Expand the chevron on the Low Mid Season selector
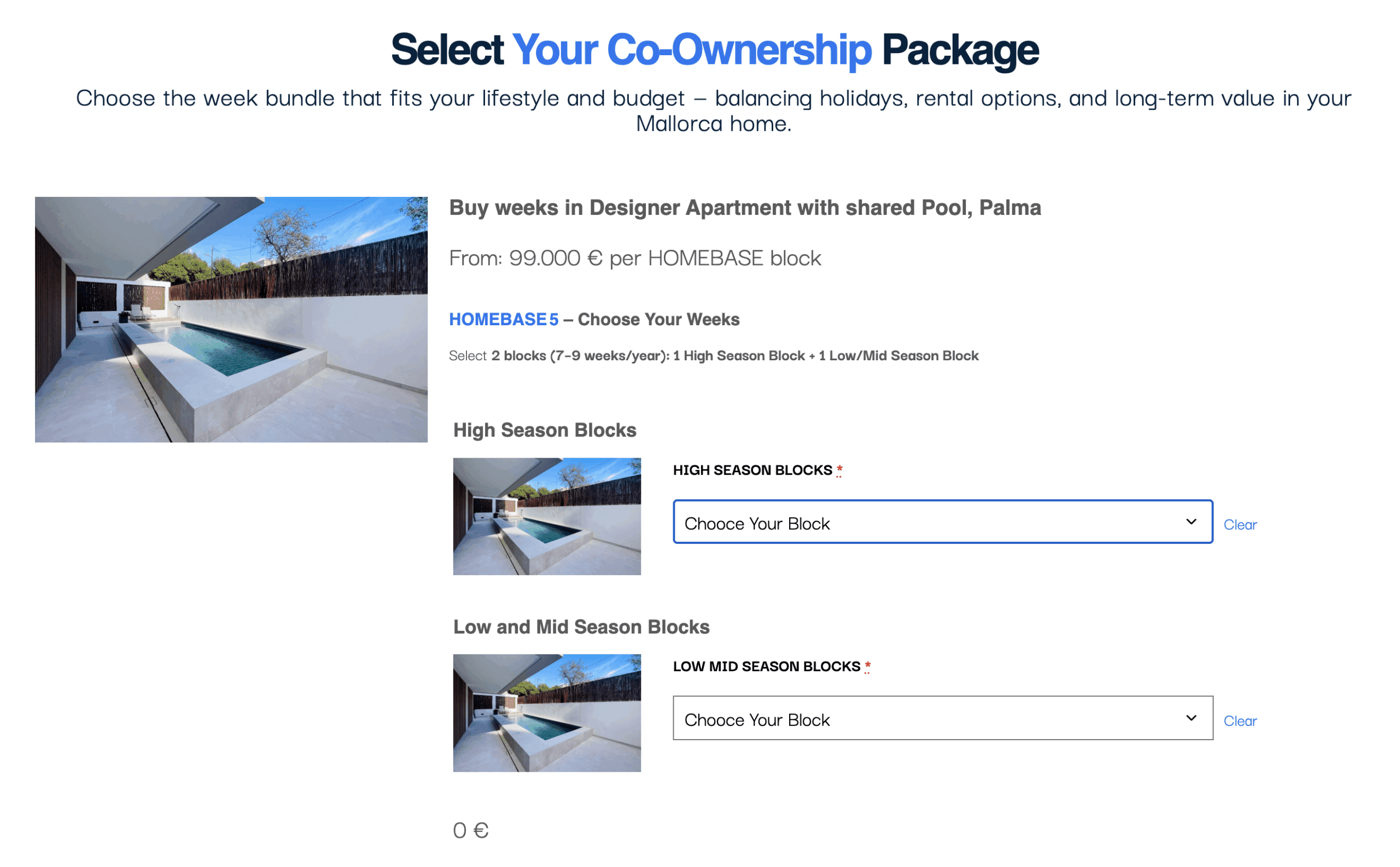Image resolution: width=1400 pixels, height=867 pixels. [1192, 717]
